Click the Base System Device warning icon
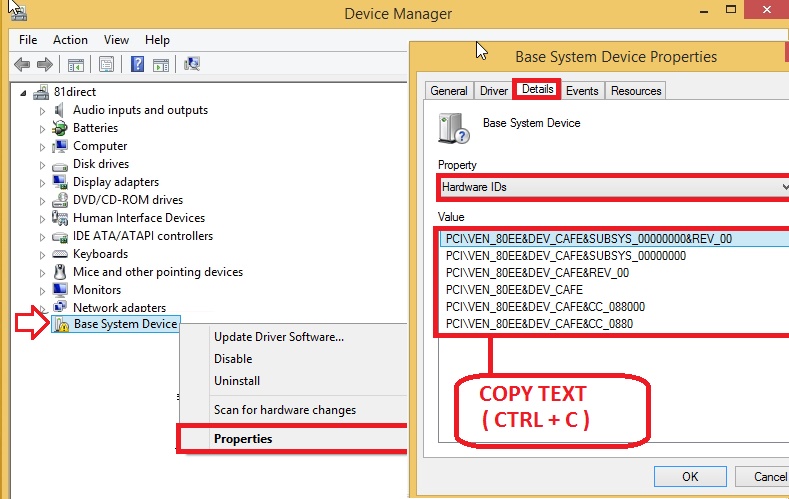 (61, 324)
